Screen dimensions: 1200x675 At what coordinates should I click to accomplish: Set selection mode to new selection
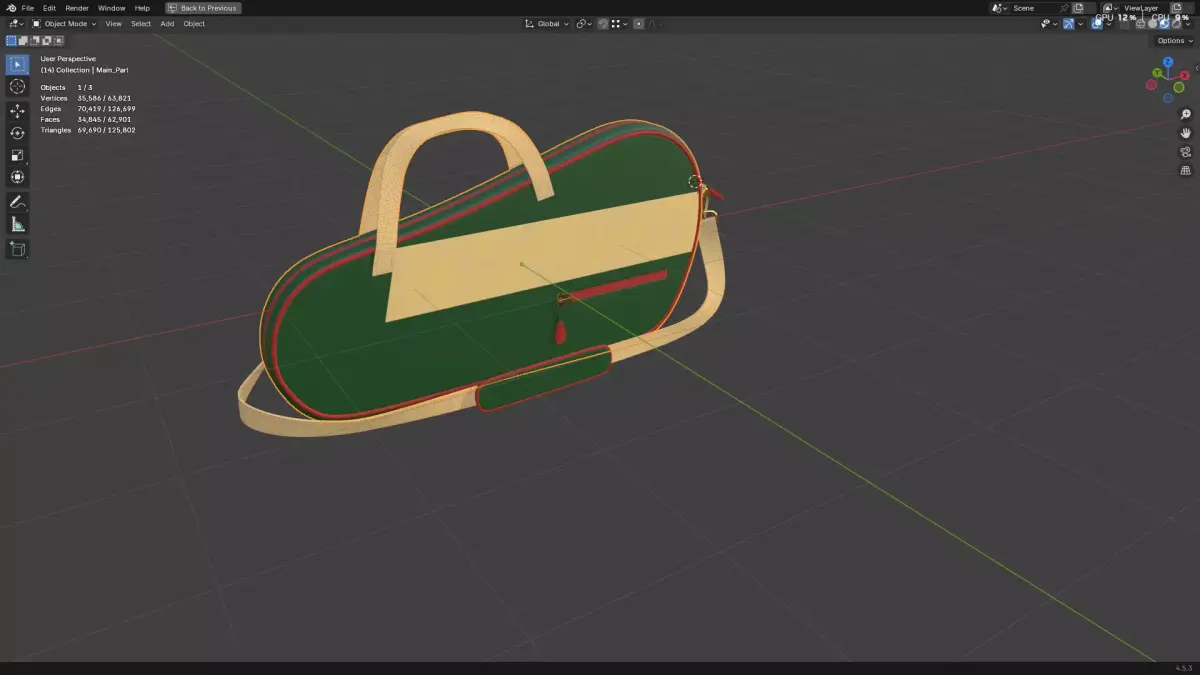pos(11,41)
